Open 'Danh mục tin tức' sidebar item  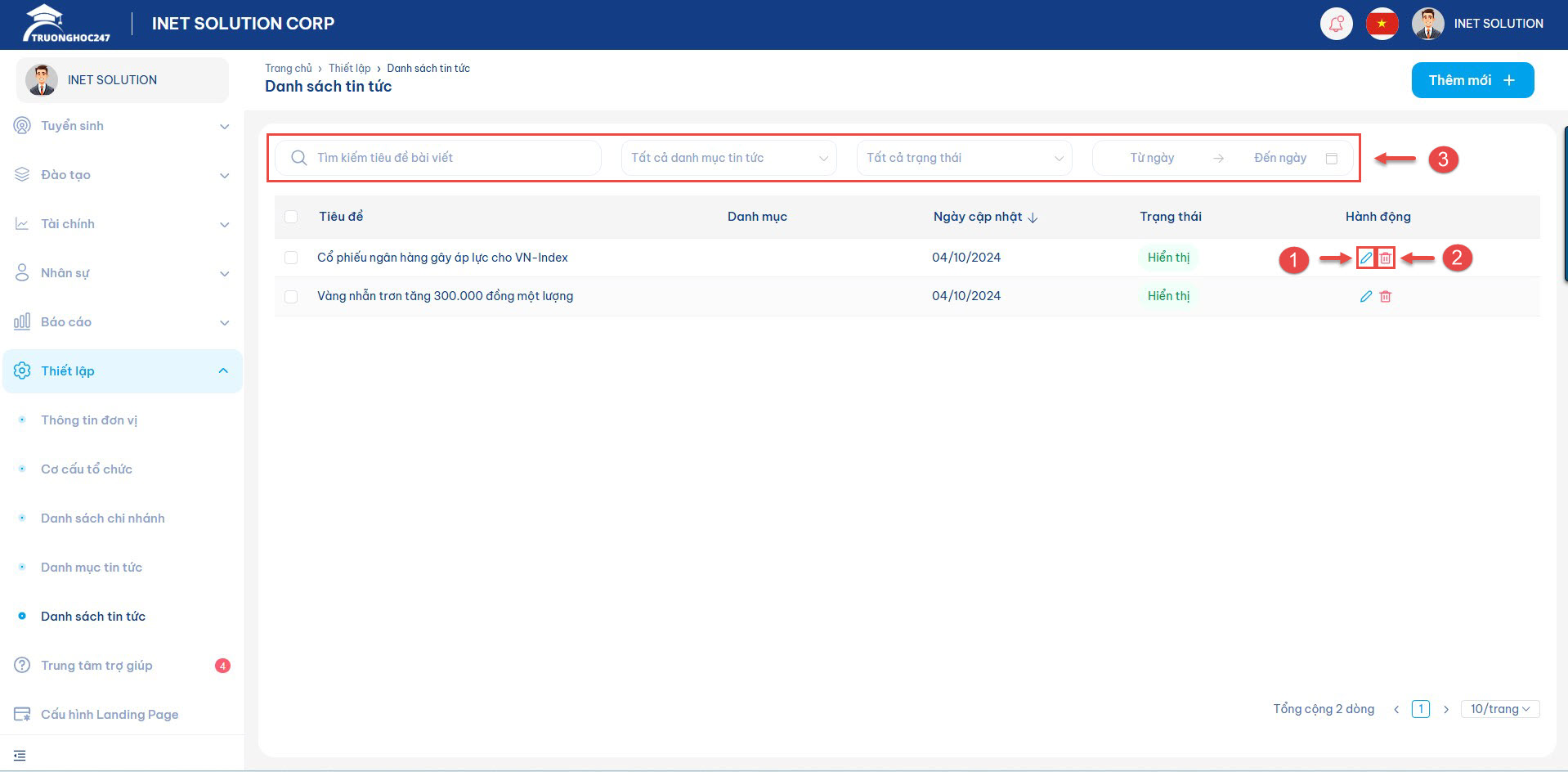point(92,568)
